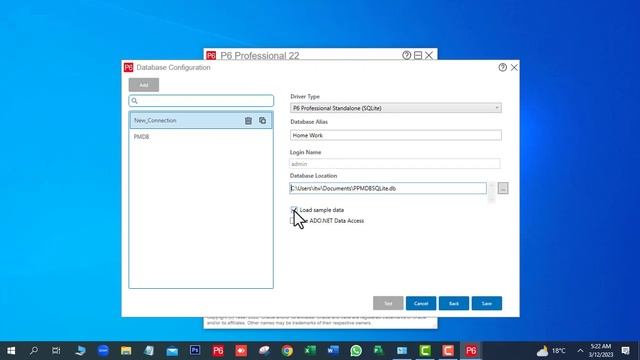
Task: Click the Test button
Action: 388,303
